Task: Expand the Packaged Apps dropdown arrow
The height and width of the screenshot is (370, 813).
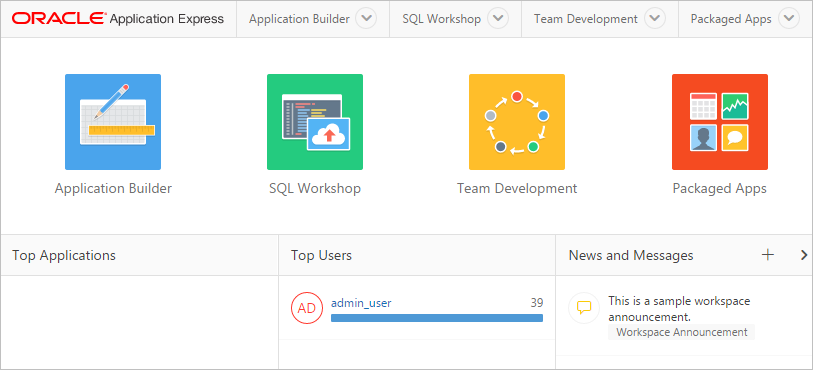Action: point(789,19)
